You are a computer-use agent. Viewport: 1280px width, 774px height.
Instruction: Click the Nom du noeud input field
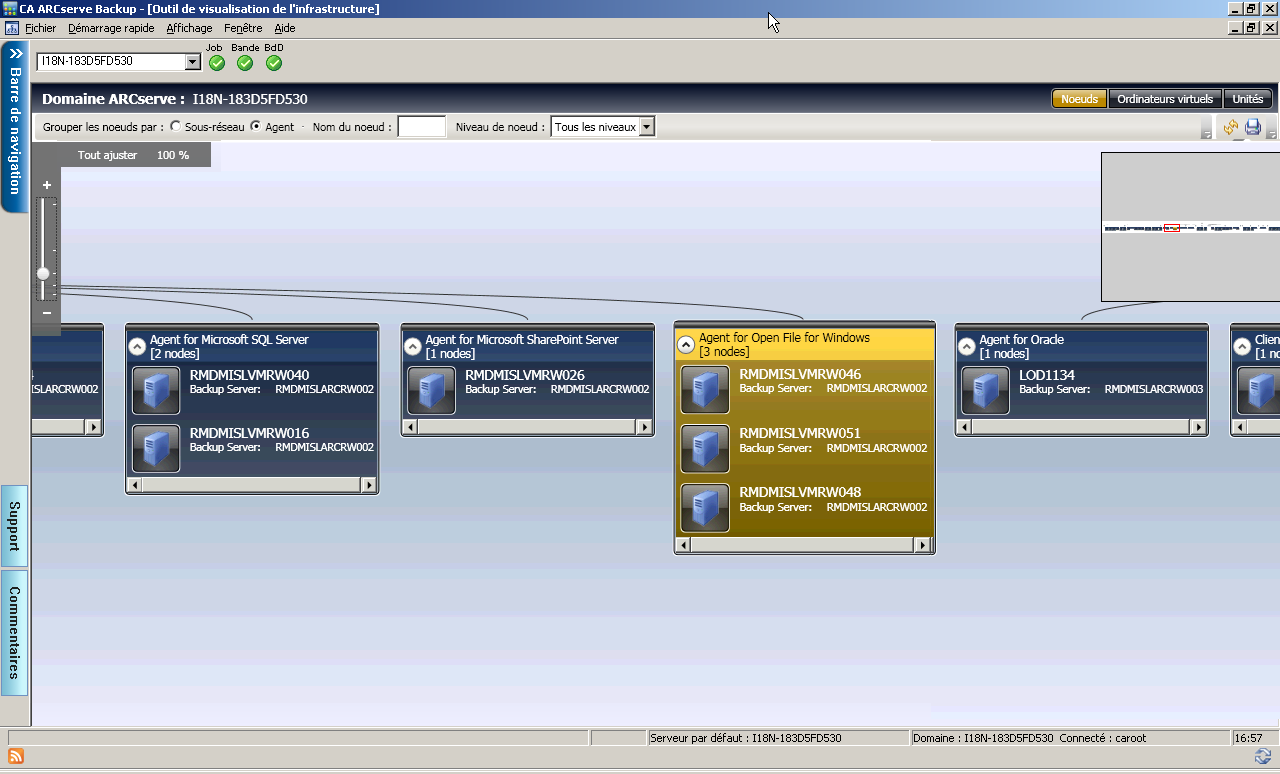point(421,127)
